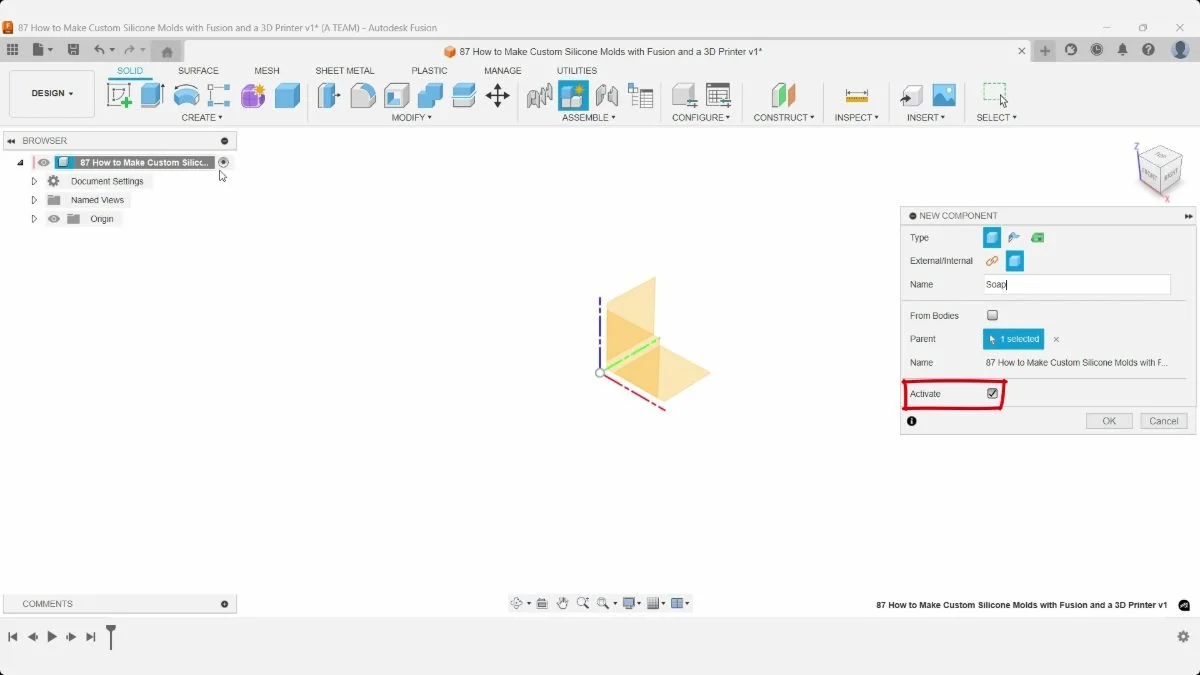Click OK in New Component dialog
Viewport: 1200px width, 675px height.
(x=1109, y=421)
